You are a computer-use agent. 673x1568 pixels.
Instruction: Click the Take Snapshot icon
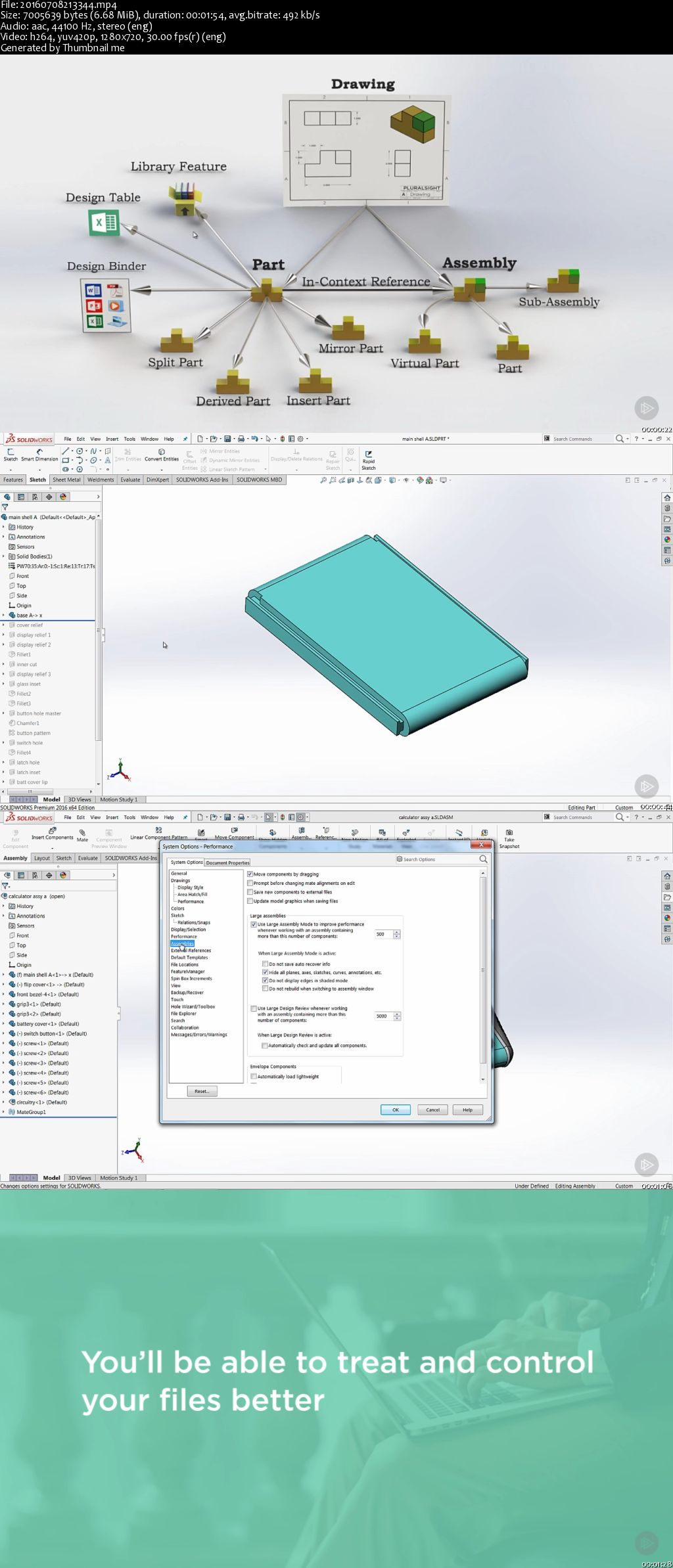click(509, 838)
